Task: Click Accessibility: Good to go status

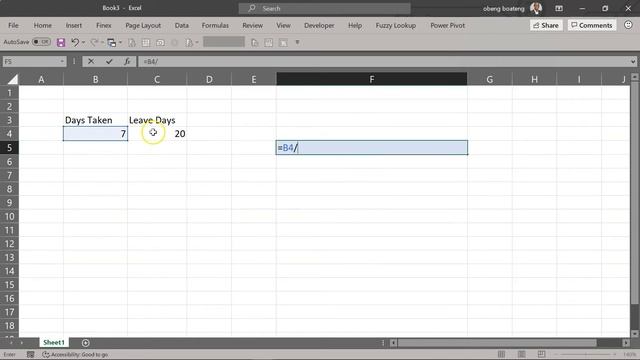Action: pyautogui.click(x=76, y=354)
